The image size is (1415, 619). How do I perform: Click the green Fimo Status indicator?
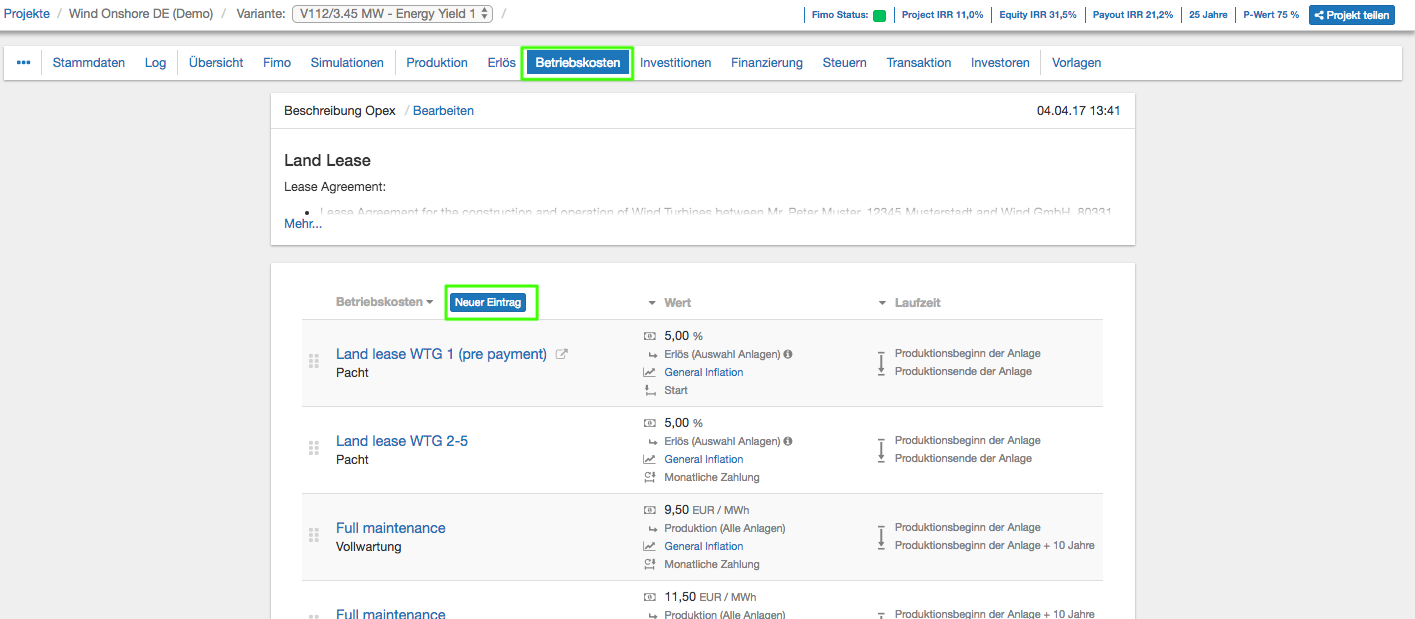click(x=879, y=15)
